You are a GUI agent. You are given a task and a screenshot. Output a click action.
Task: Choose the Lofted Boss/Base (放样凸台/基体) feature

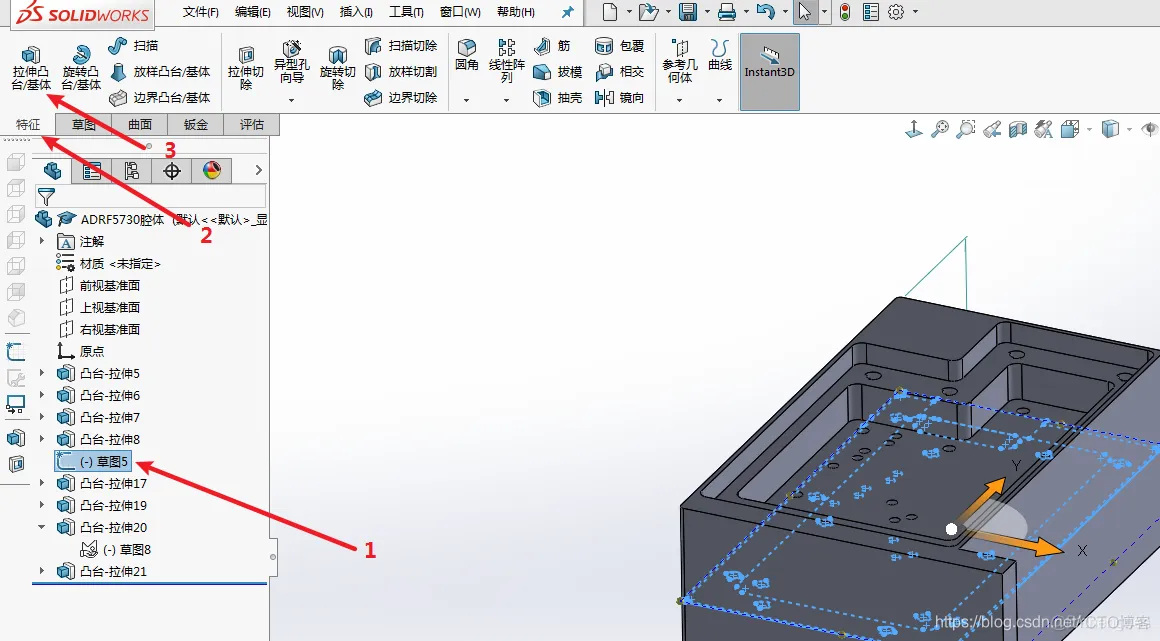pyautogui.click(x=160, y=72)
